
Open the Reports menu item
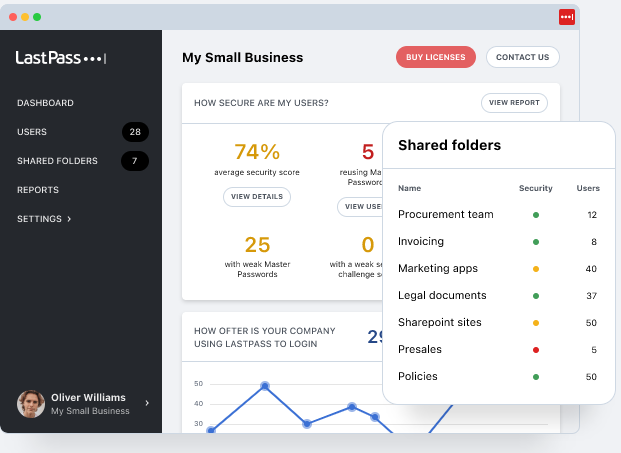[38, 190]
